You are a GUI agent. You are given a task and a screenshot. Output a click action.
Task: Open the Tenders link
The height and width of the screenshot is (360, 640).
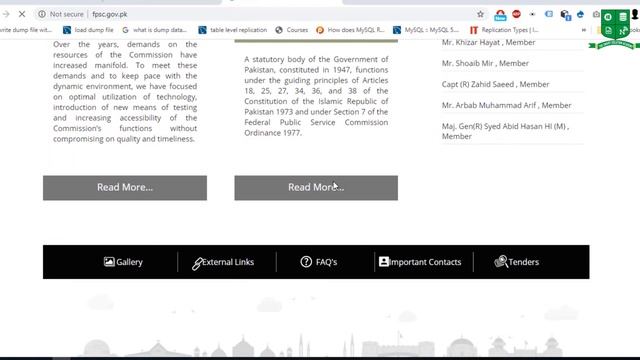coord(516,262)
